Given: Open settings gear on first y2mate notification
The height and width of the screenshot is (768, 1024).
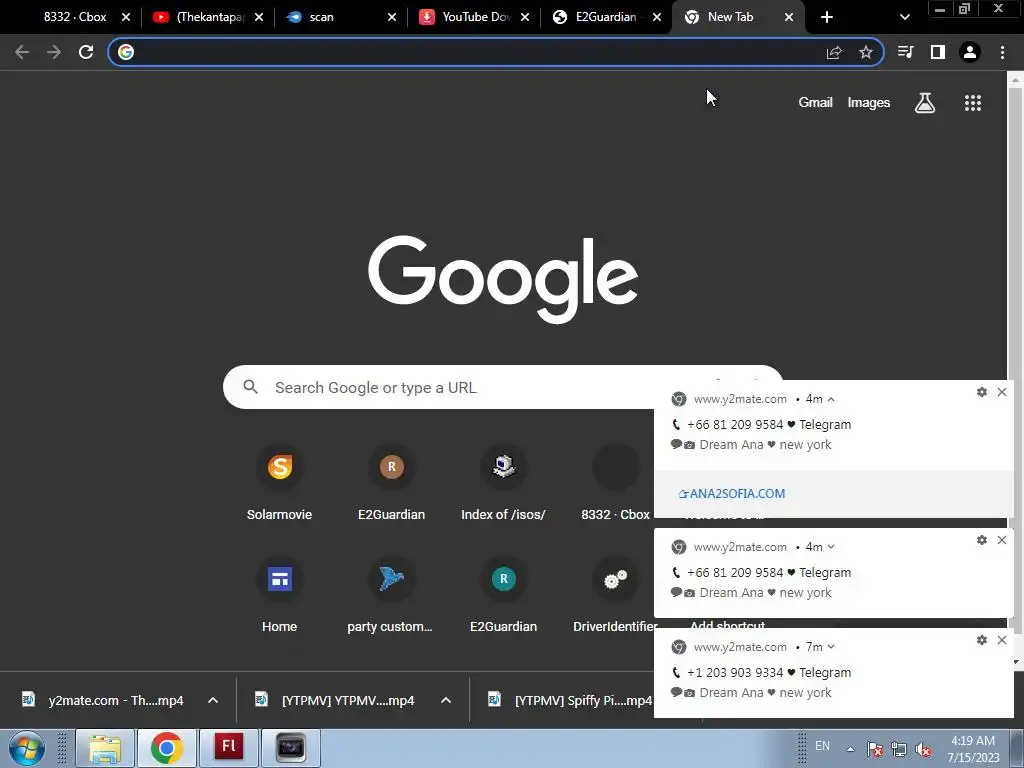Looking at the screenshot, I should 982,392.
